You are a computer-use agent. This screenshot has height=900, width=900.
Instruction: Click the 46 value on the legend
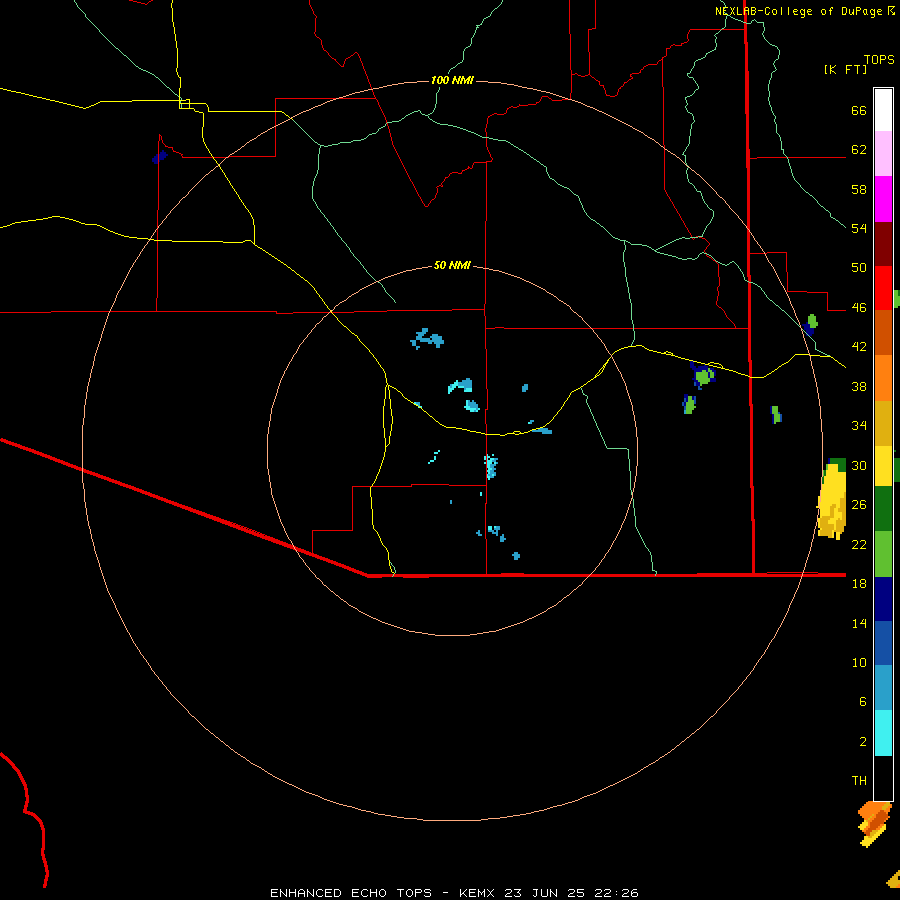click(x=859, y=307)
